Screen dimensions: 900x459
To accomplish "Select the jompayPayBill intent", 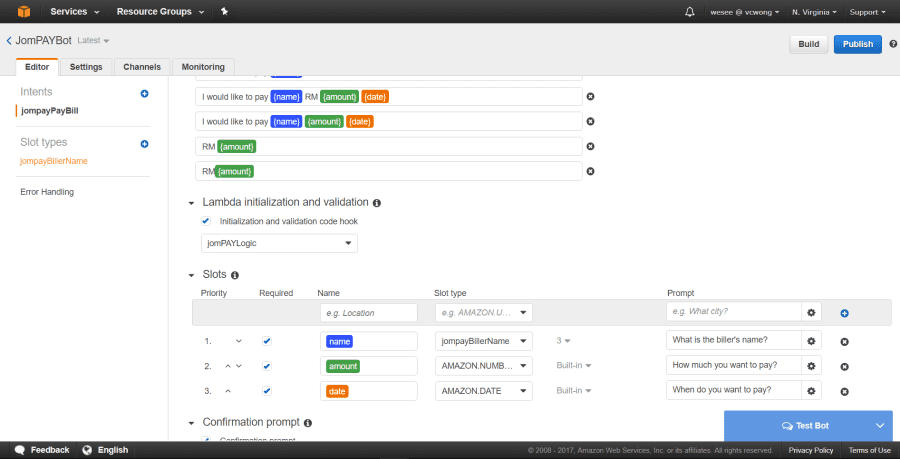I will pyautogui.click(x=49, y=111).
